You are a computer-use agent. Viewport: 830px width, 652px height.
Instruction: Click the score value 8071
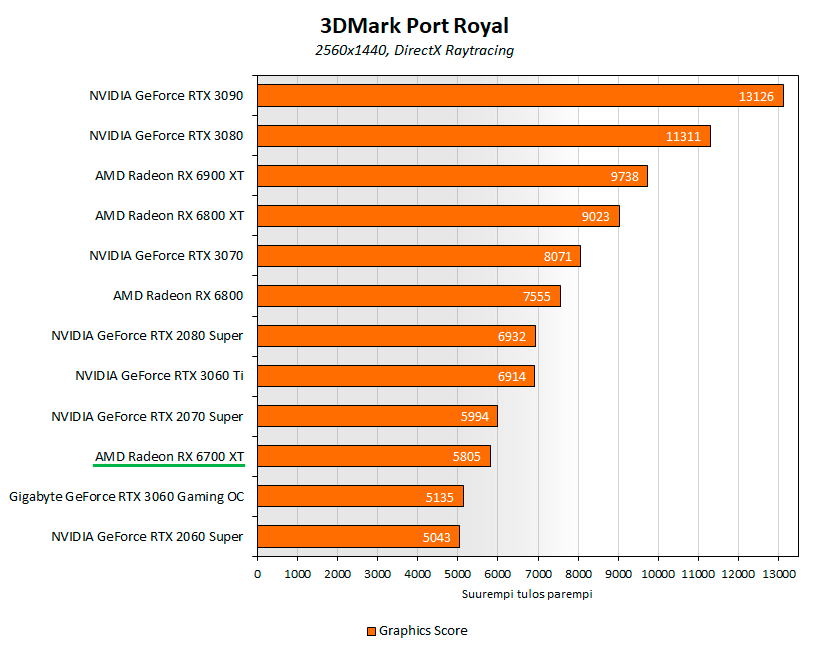click(x=558, y=257)
